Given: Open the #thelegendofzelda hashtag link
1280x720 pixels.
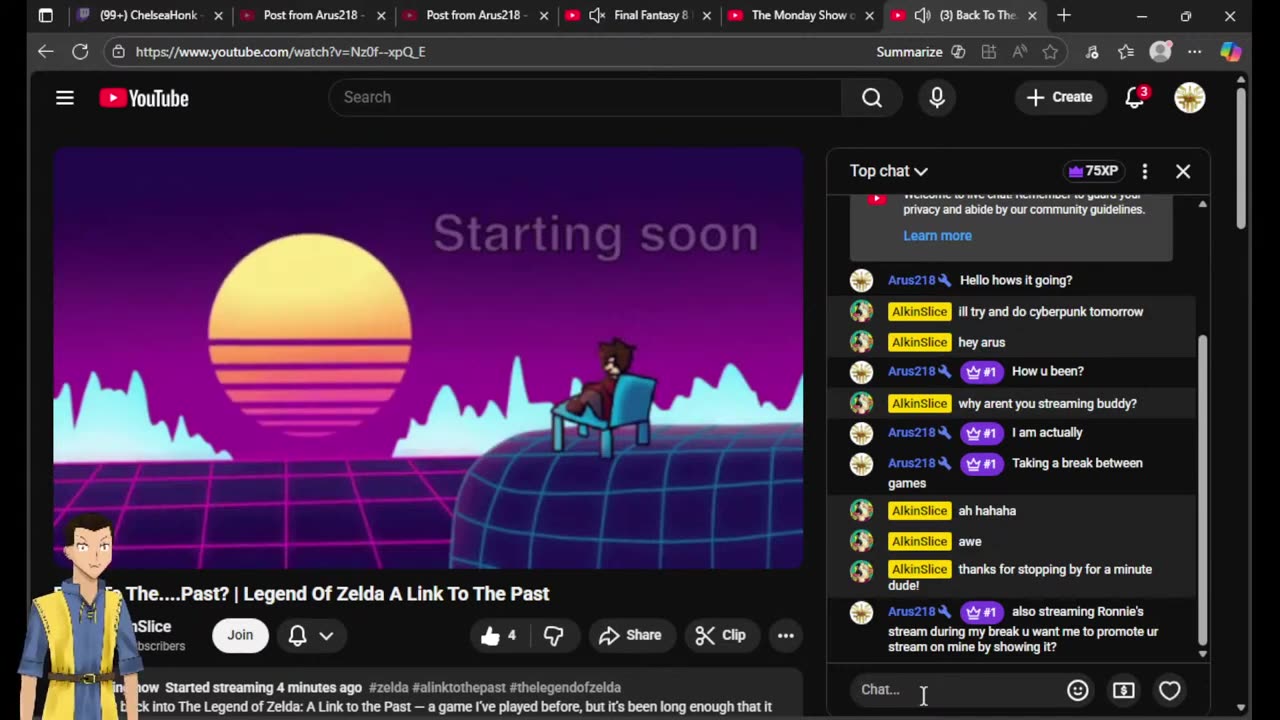Looking at the screenshot, I should click(x=566, y=688).
